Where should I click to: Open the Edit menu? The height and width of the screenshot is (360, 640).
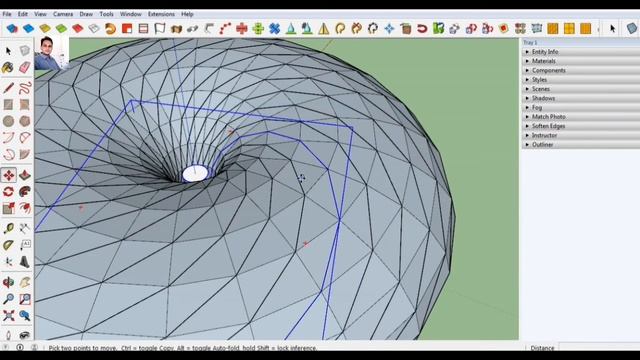[x=22, y=14]
